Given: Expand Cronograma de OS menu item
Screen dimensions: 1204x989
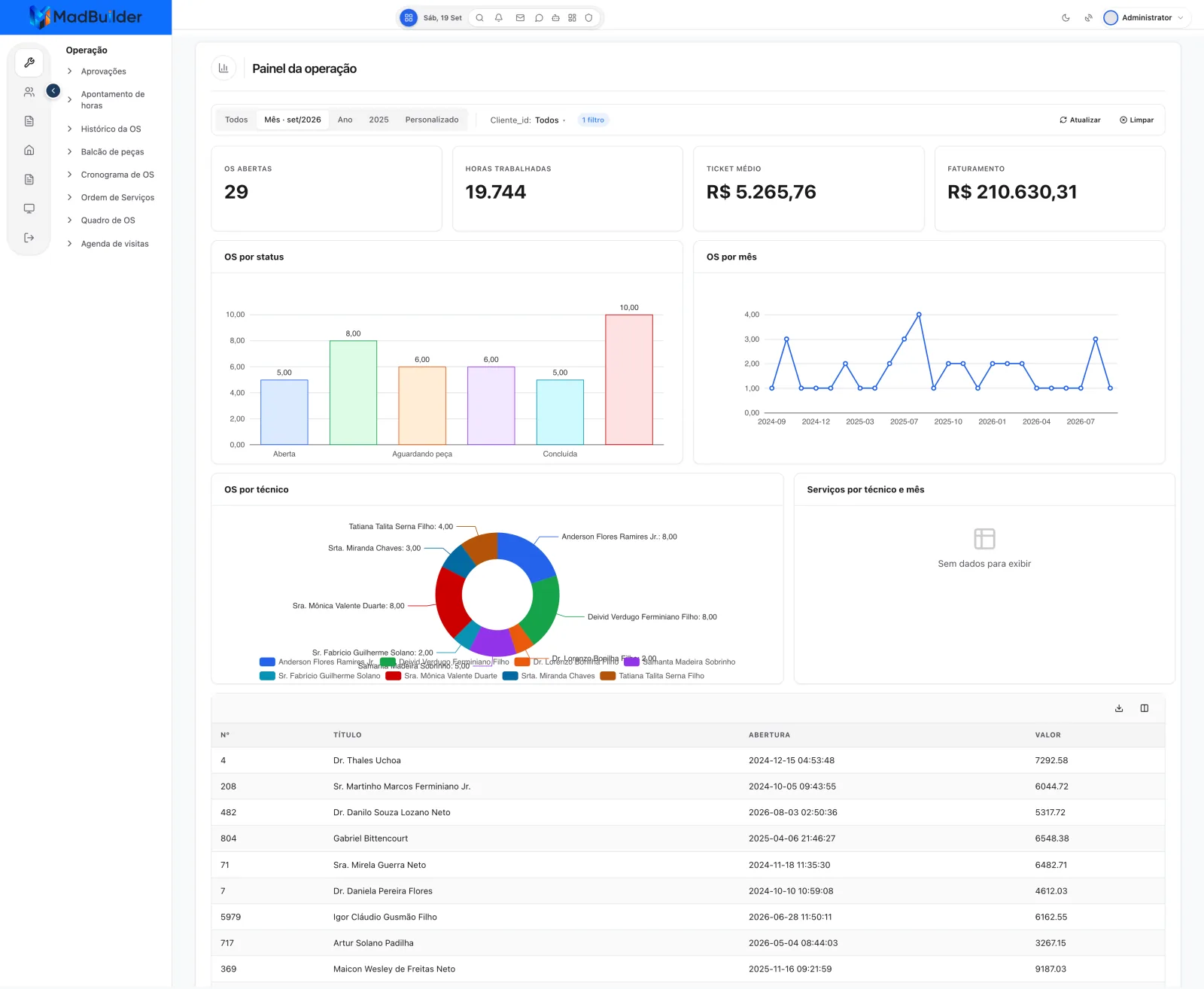Looking at the screenshot, I should pos(117,175).
